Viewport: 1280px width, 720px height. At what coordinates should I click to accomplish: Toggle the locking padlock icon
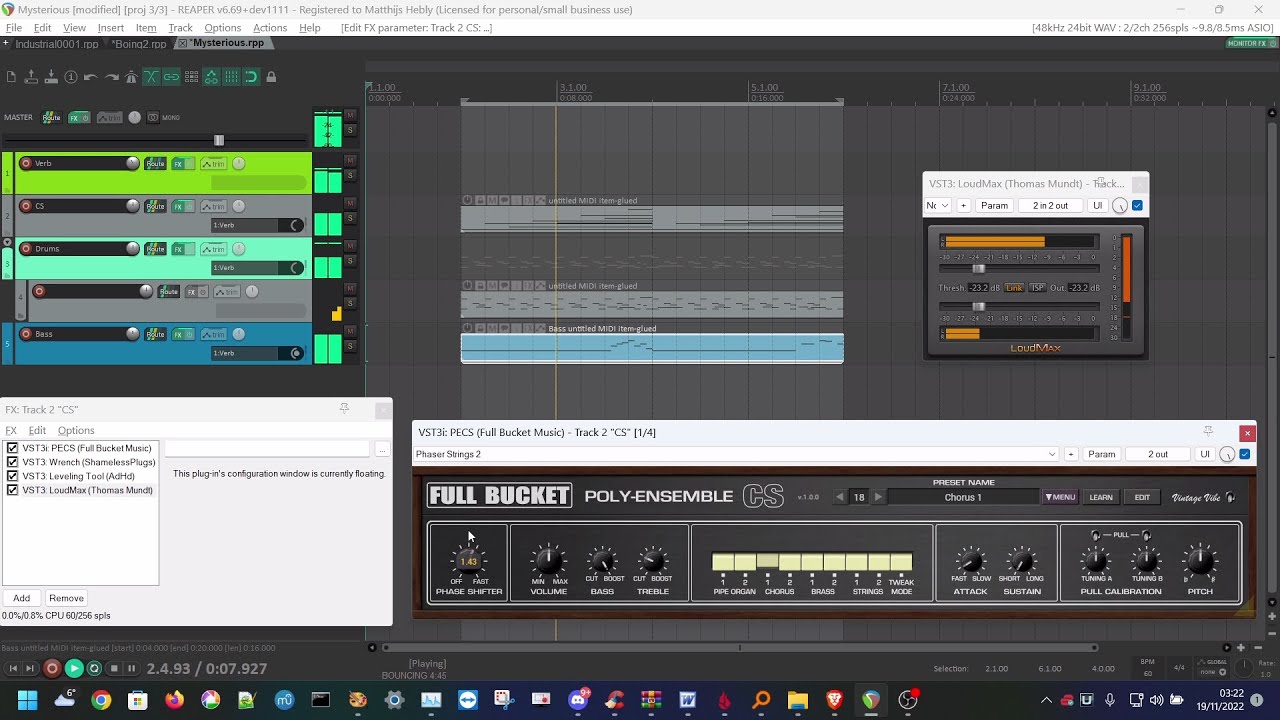click(271, 77)
